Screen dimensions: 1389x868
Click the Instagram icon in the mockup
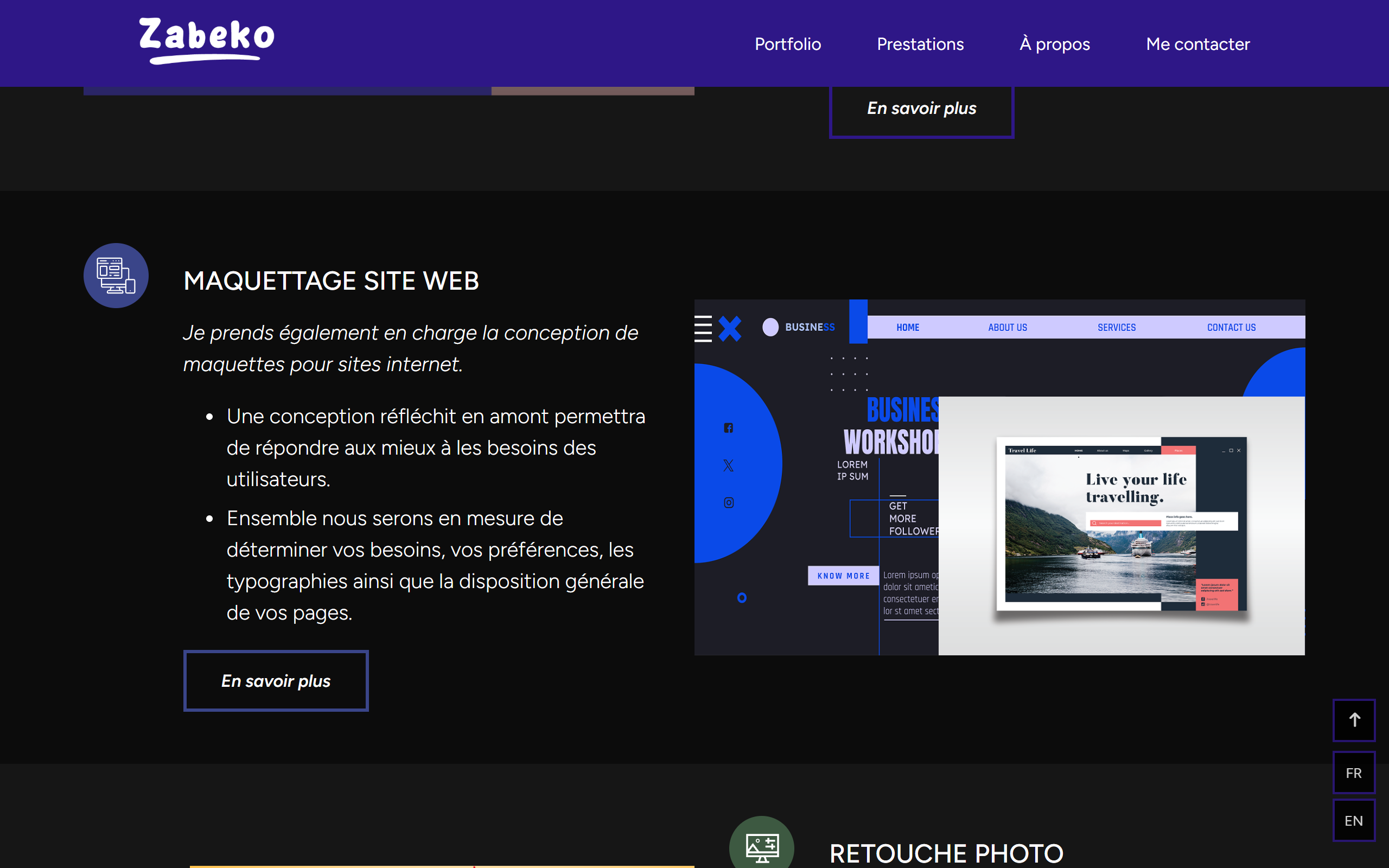pyautogui.click(x=728, y=502)
